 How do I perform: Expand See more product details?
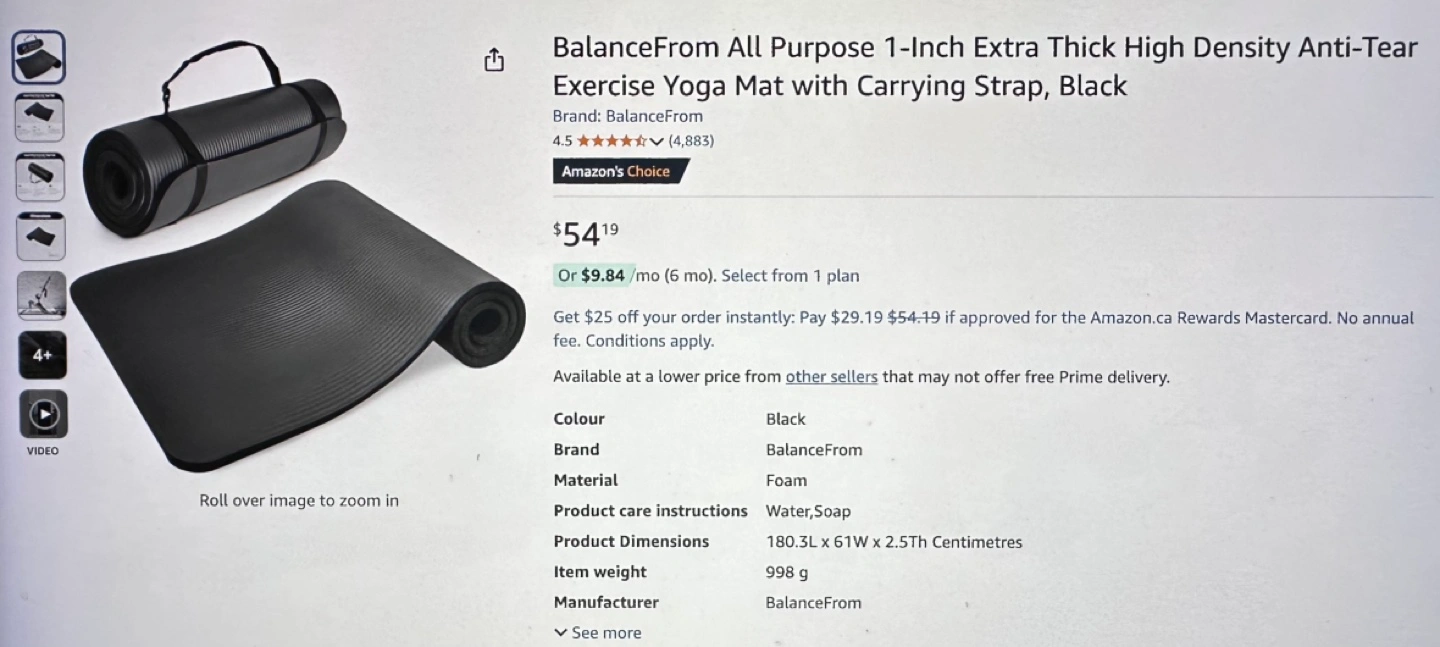[x=598, y=633]
